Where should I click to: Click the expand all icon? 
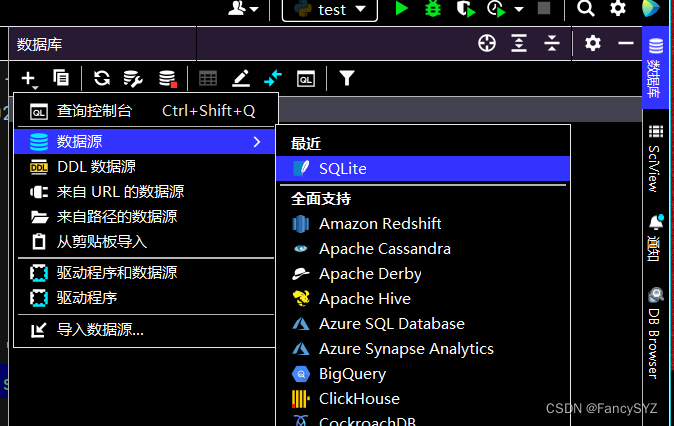[x=519, y=43]
